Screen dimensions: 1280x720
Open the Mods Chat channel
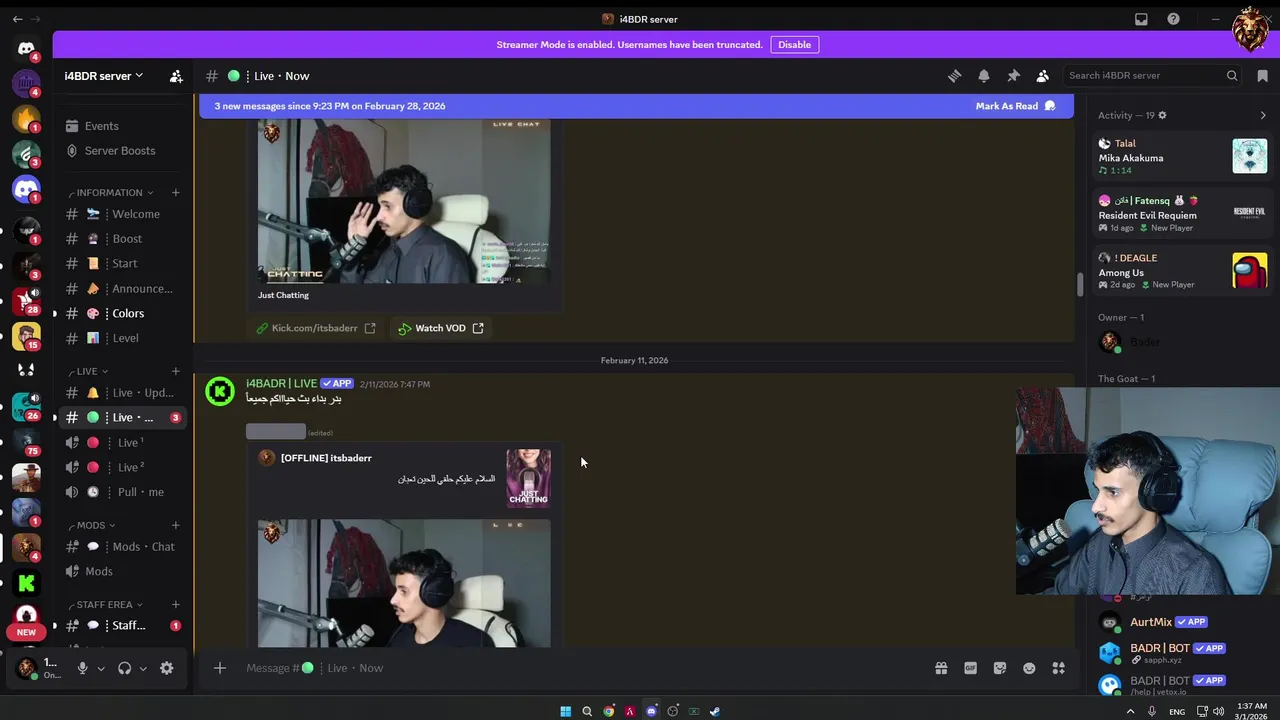[123, 547]
